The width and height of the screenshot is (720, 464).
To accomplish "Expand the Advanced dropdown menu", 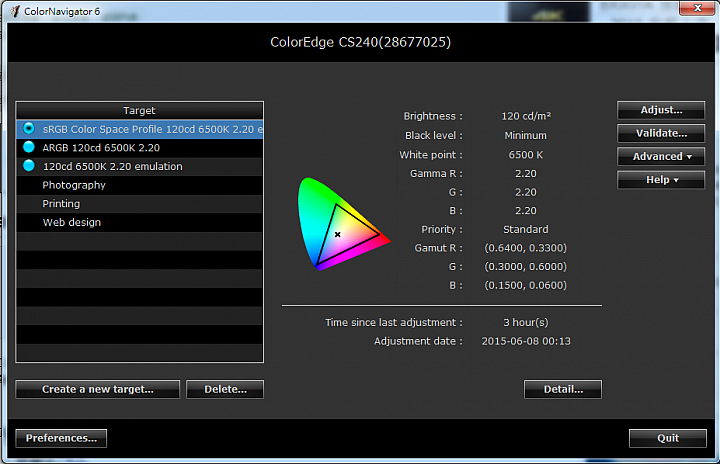I will coord(661,157).
